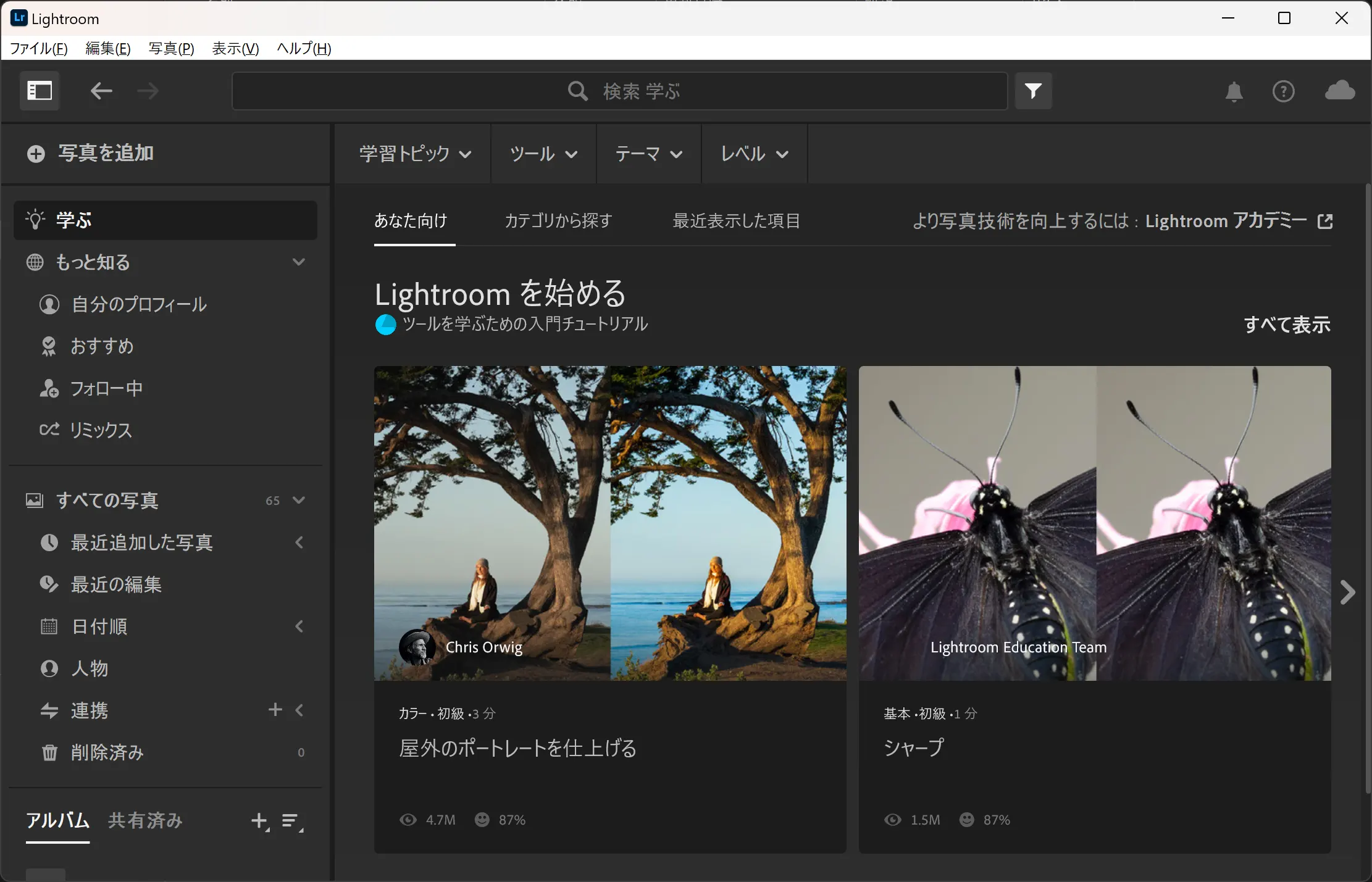
Task: Expand the 連携 arrow
Action: (299, 710)
